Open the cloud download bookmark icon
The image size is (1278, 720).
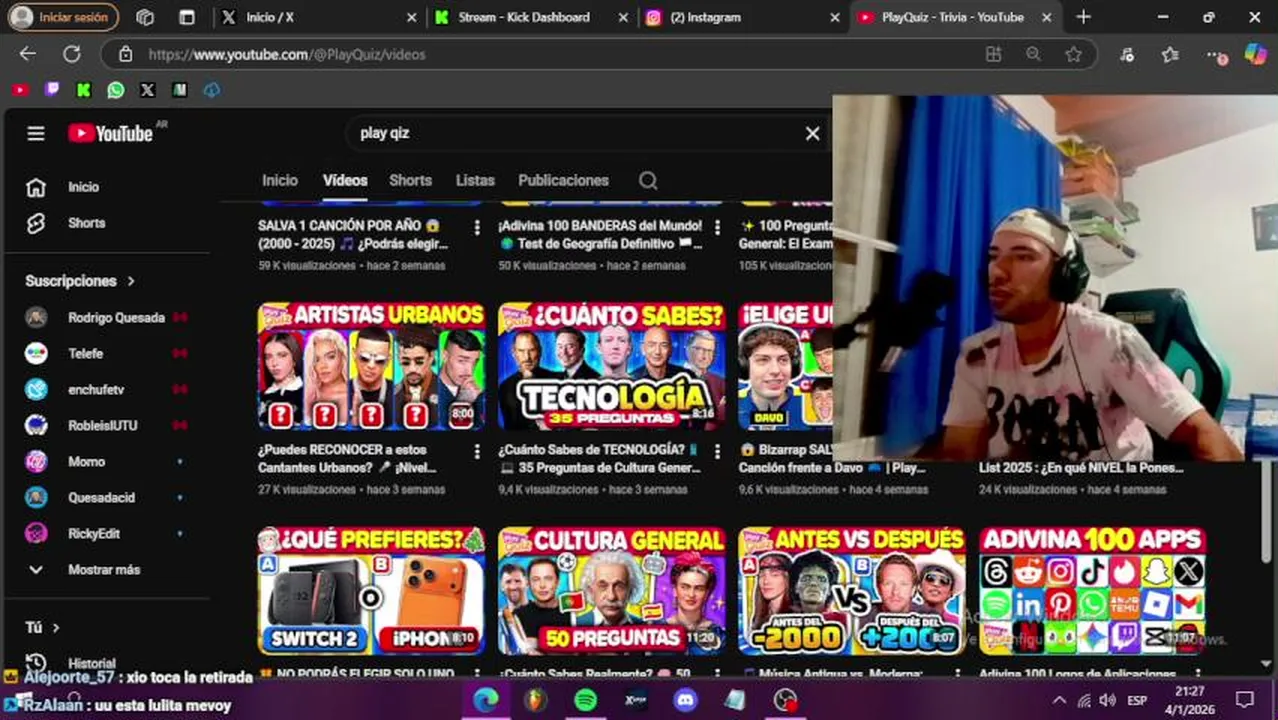click(x=211, y=90)
